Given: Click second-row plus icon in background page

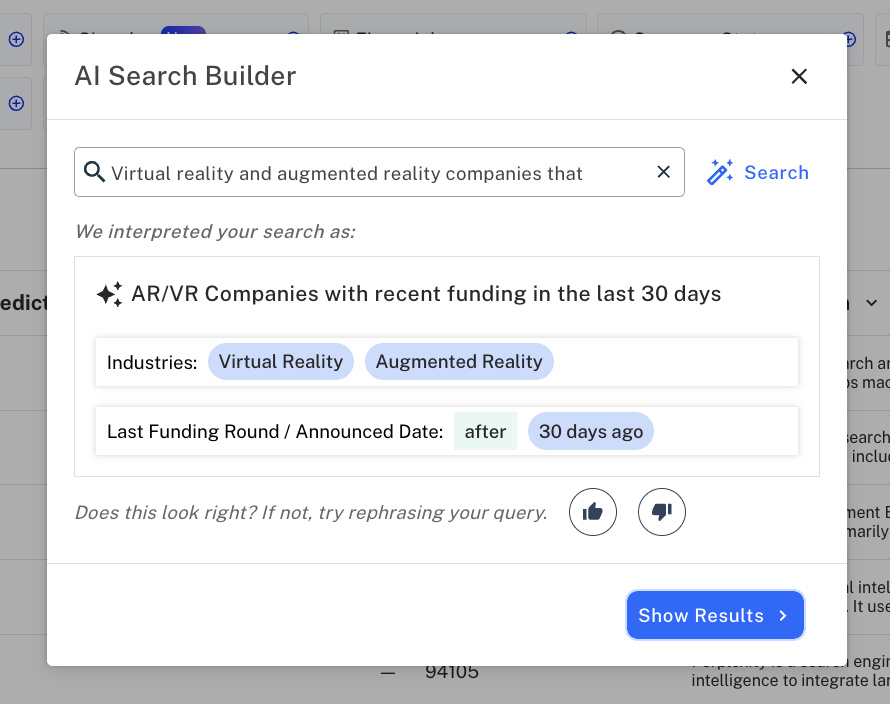Looking at the screenshot, I should (16, 103).
